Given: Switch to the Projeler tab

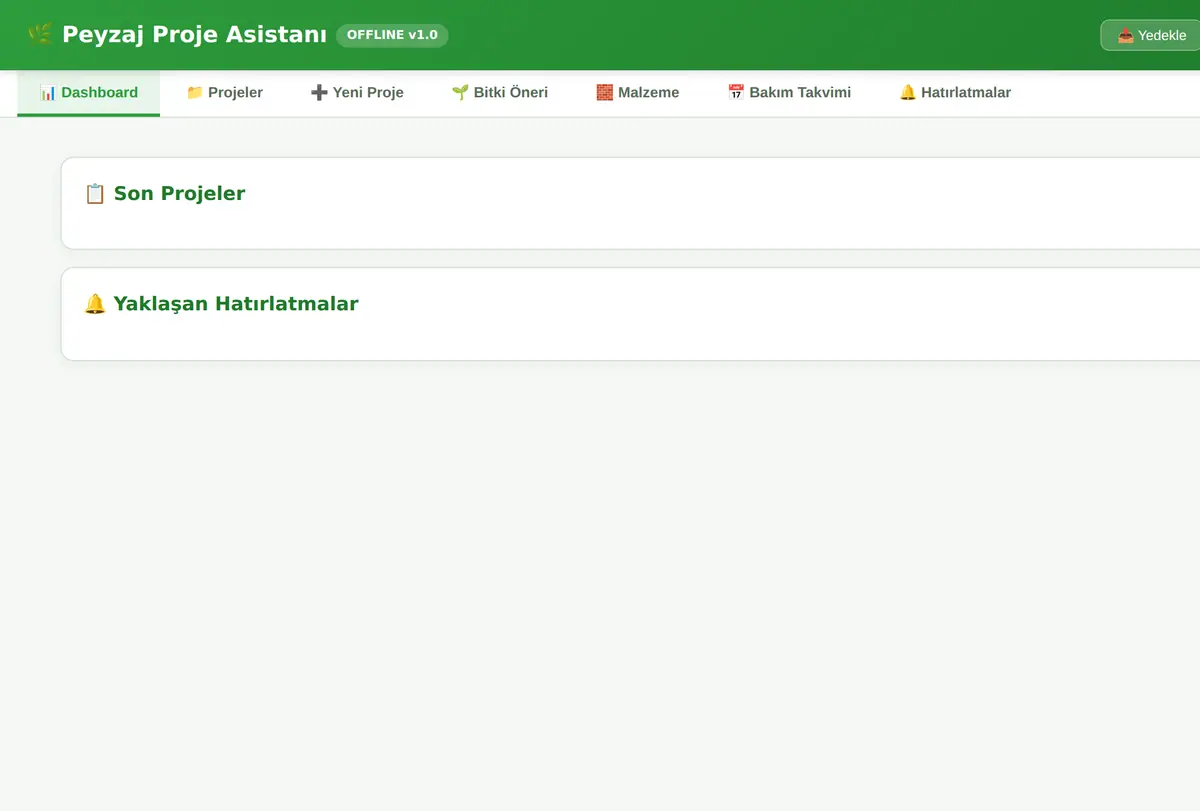Looking at the screenshot, I should [225, 93].
